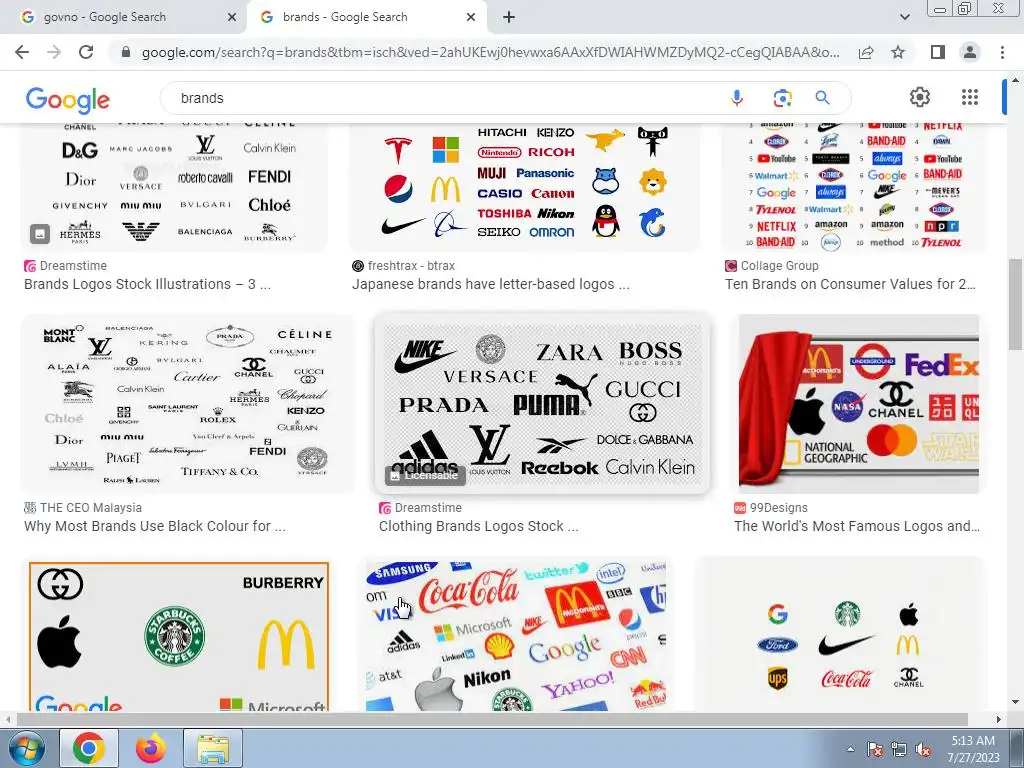The width and height of the screenshot is (1024, 768).
Task: Open 'Clothing Brands Logos Stock' link
Action: (x=479, y=526)
